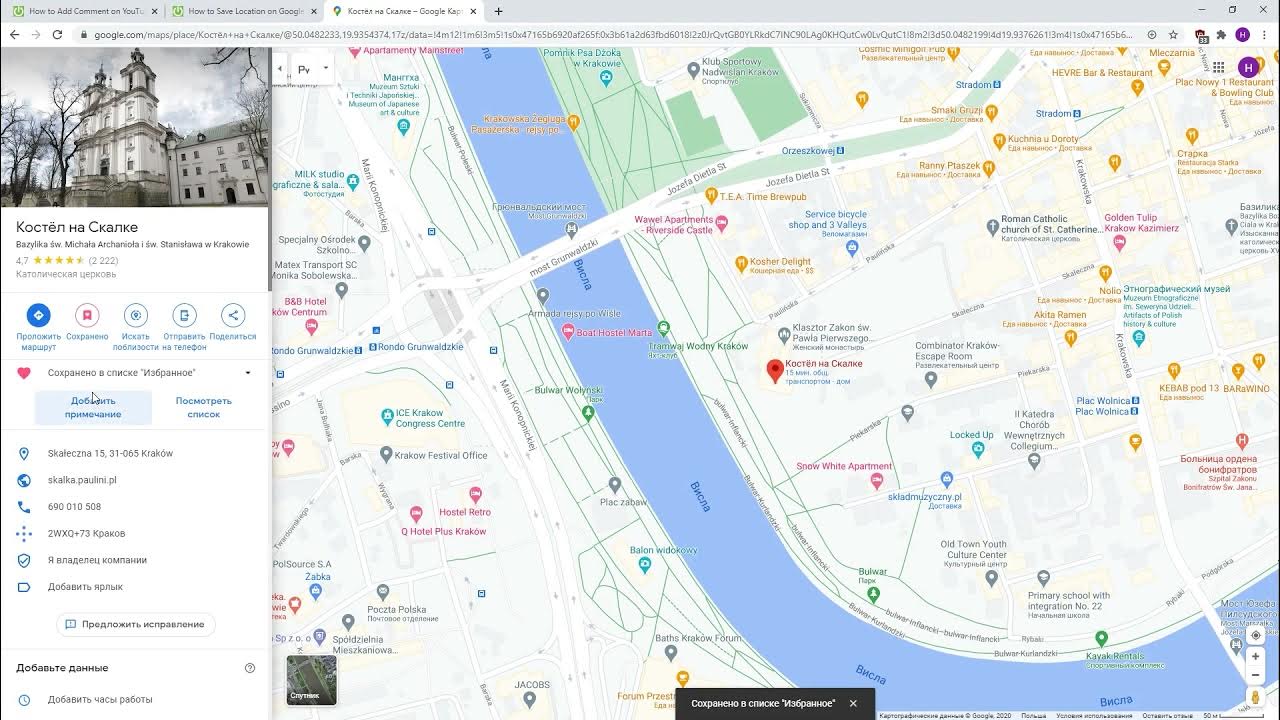Select the Костёл на Скалке Google Maps tab
Screen dimensions: 1280x720
click(404, 11)
